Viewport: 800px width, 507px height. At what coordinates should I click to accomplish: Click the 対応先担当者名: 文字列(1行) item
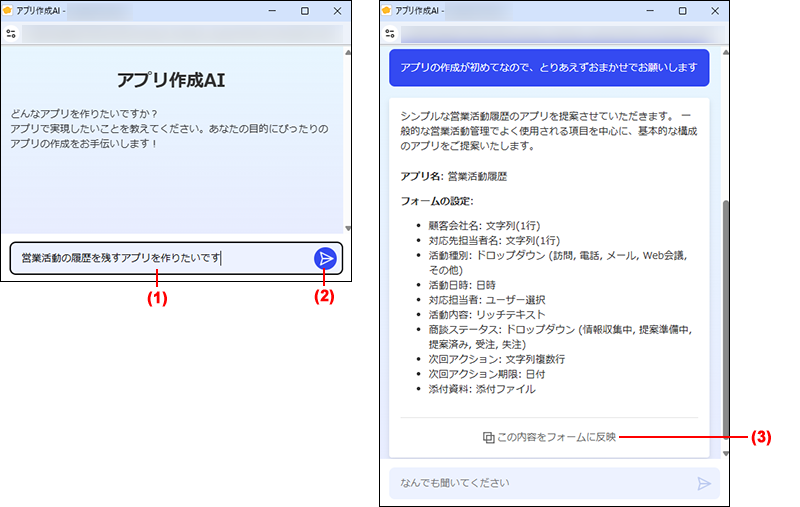[494, 240]
